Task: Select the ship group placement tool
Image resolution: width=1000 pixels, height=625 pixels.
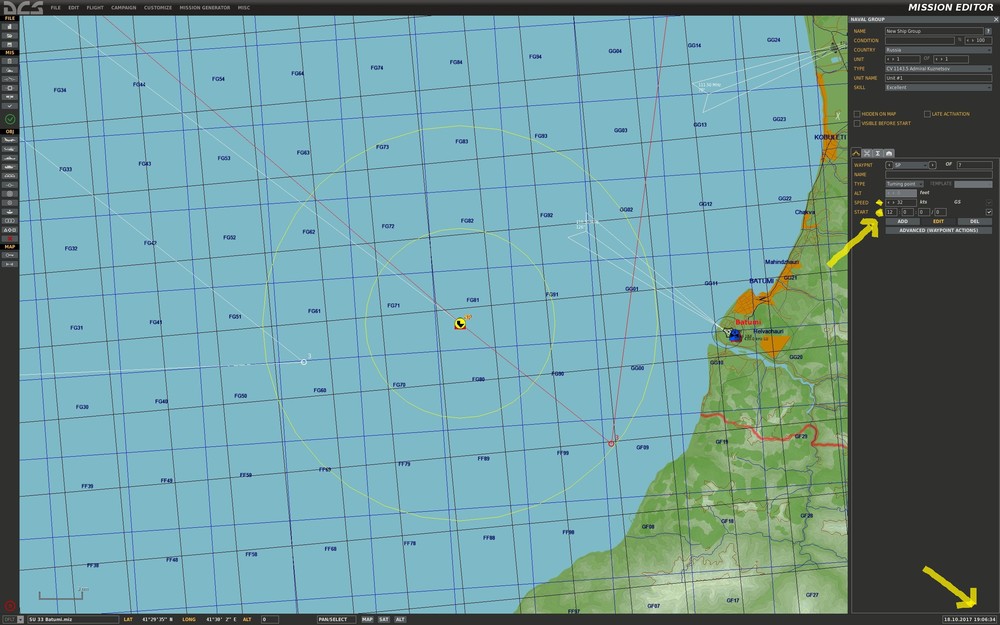Action: [x=10, y=158]
